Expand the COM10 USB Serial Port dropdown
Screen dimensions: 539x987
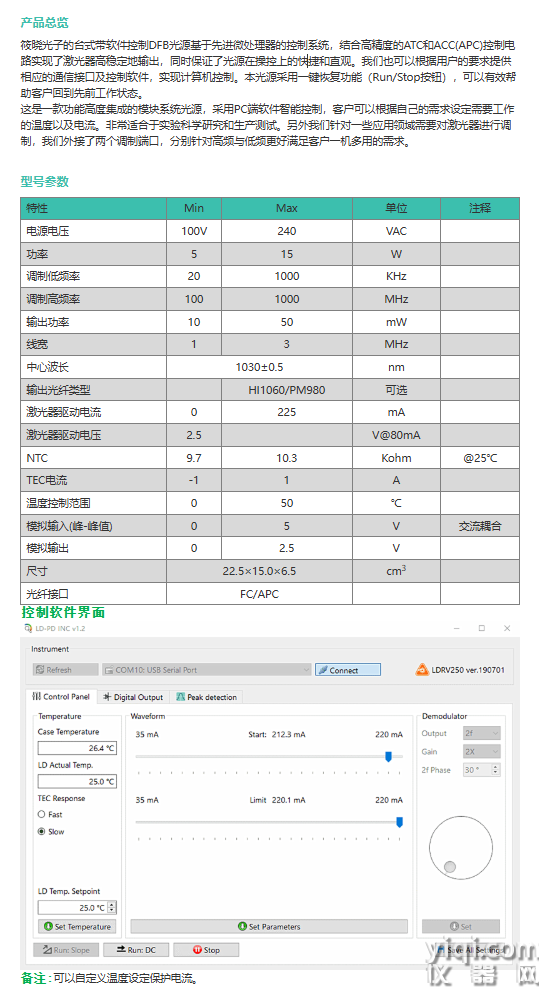(x=207, y=670)
